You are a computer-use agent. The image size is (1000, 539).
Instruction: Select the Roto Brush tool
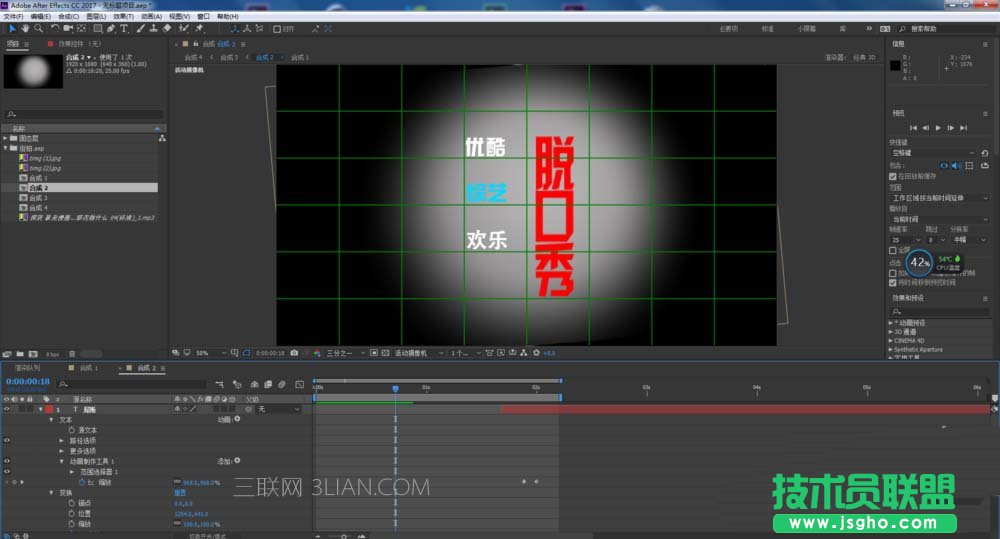pos(184,29)
